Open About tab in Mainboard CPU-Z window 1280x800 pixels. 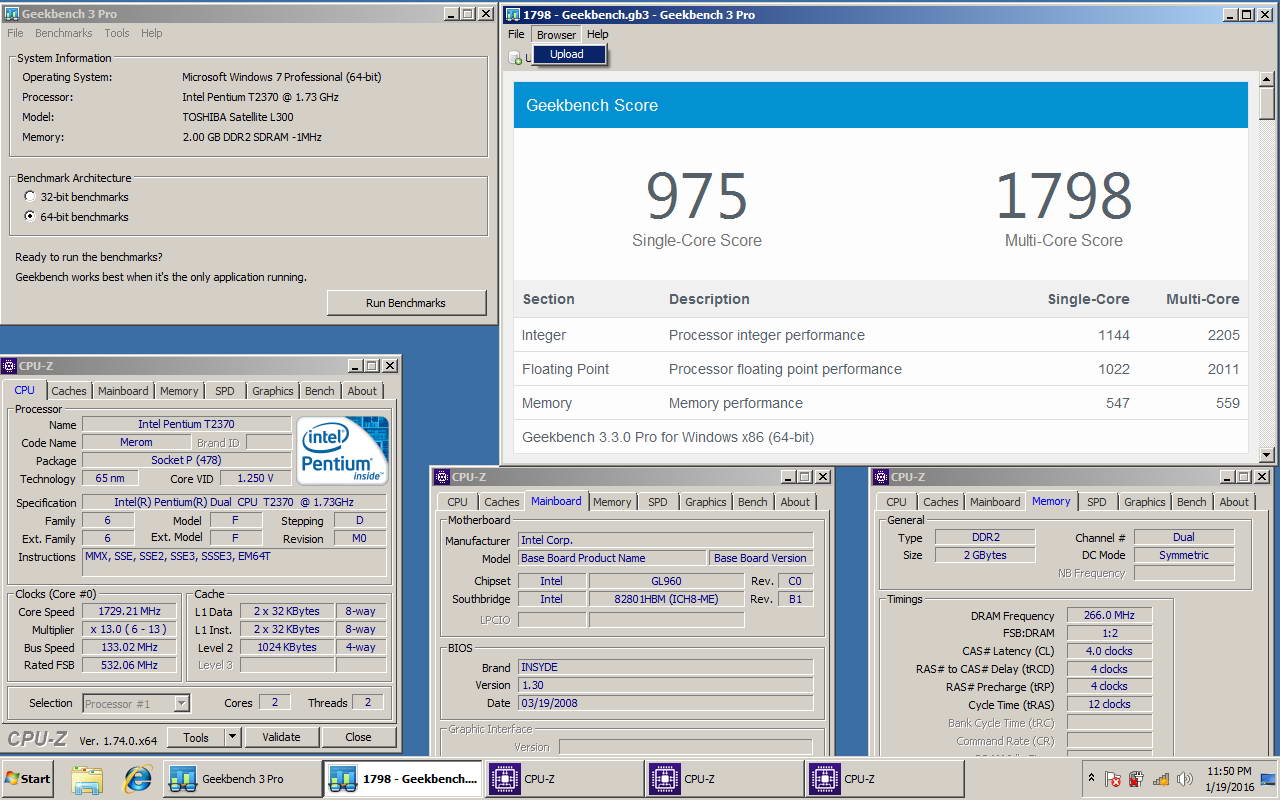click(x=796, y=502)
